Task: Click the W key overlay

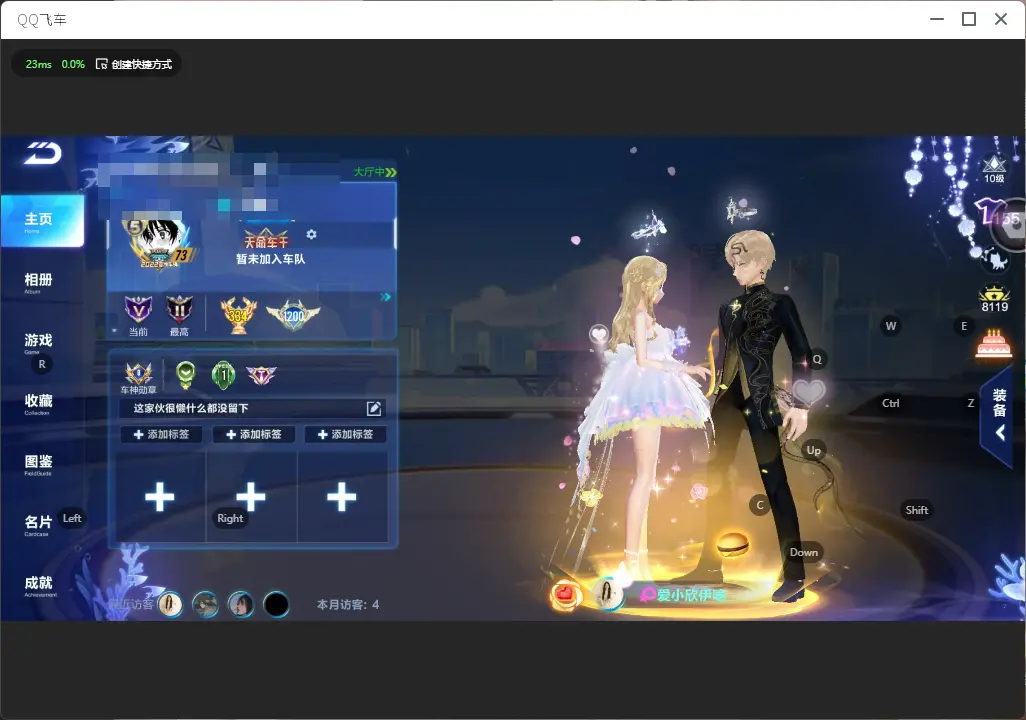Action: pos(891,326)
